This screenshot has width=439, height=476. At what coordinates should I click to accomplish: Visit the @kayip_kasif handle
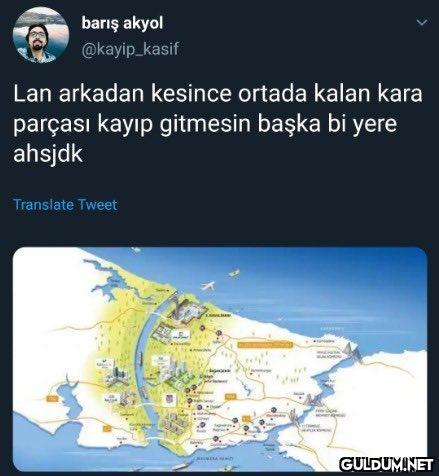tap(130, 50)
